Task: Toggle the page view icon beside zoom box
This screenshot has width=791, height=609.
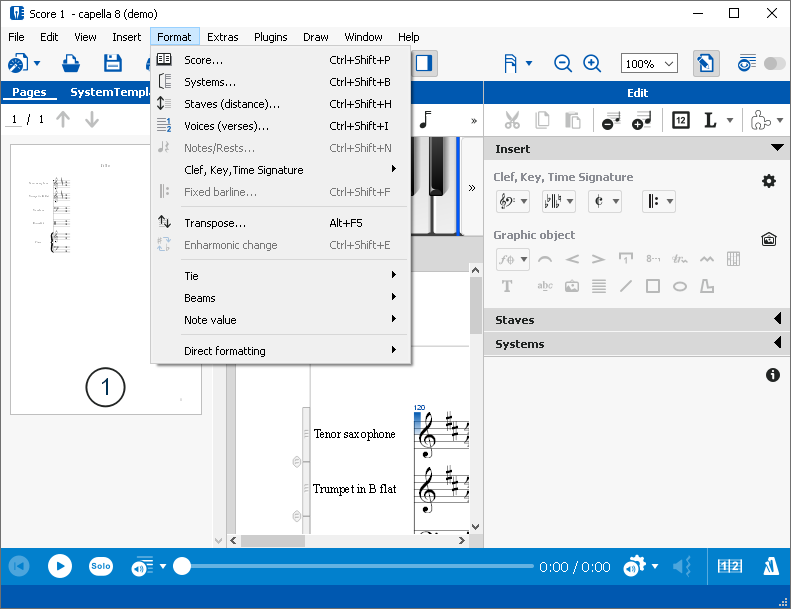Action: pyautogui.click(x=705, y=64)
